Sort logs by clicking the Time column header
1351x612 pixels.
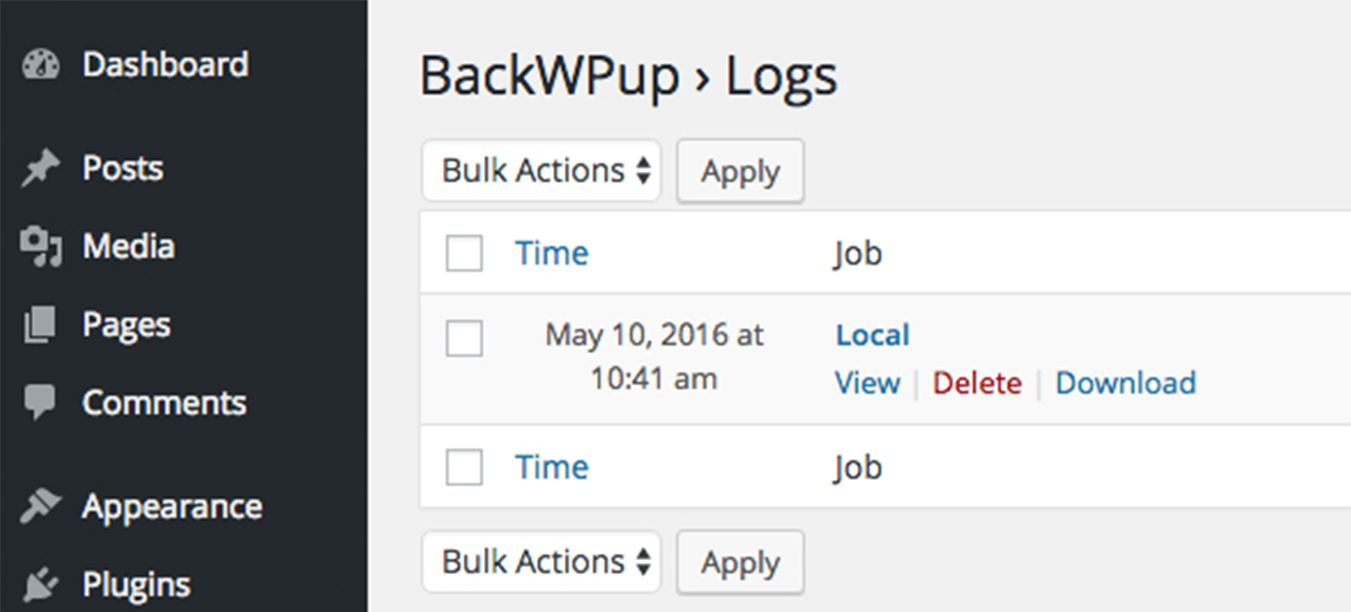[552, 253]
